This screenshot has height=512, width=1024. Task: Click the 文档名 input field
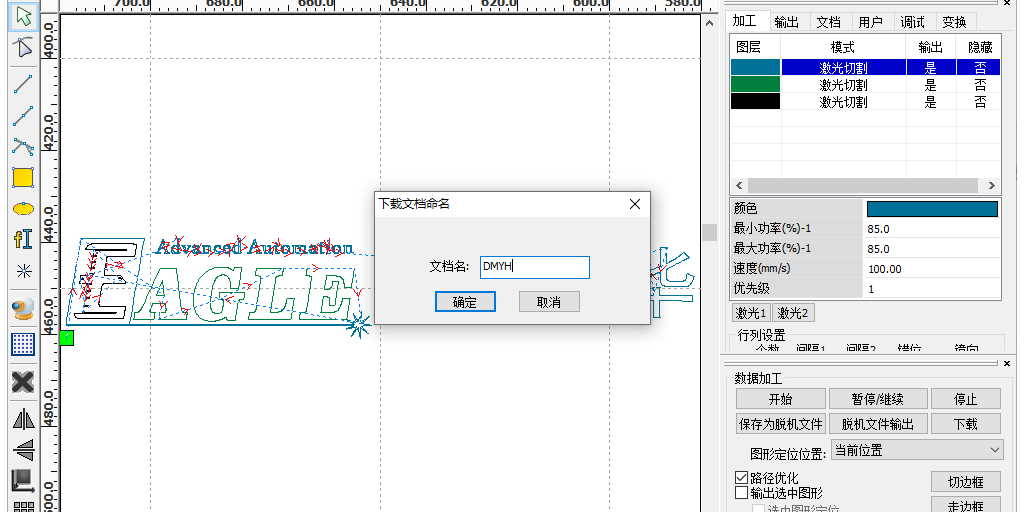[535, 267]
